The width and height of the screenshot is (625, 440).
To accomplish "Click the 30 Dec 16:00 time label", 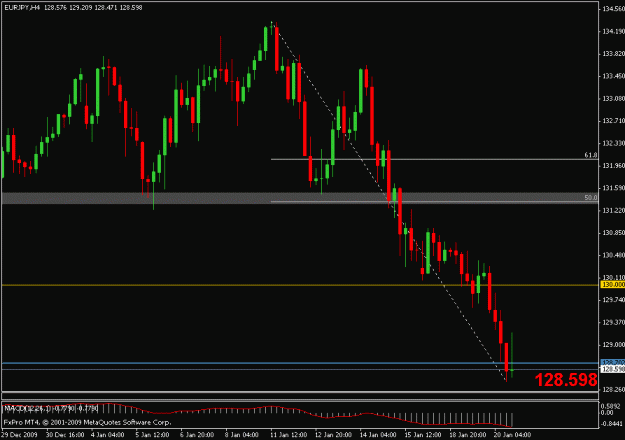I will tap(65, 434).
